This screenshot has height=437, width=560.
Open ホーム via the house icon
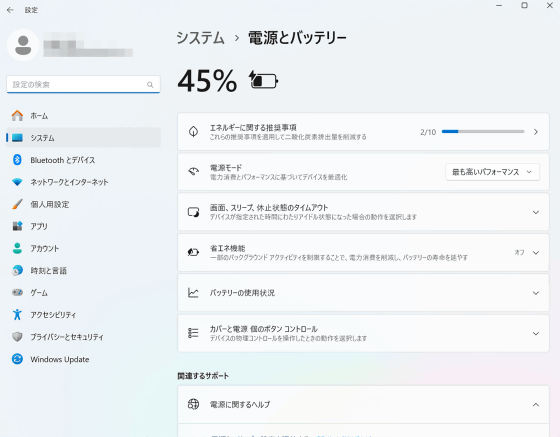tap(17, 116)
